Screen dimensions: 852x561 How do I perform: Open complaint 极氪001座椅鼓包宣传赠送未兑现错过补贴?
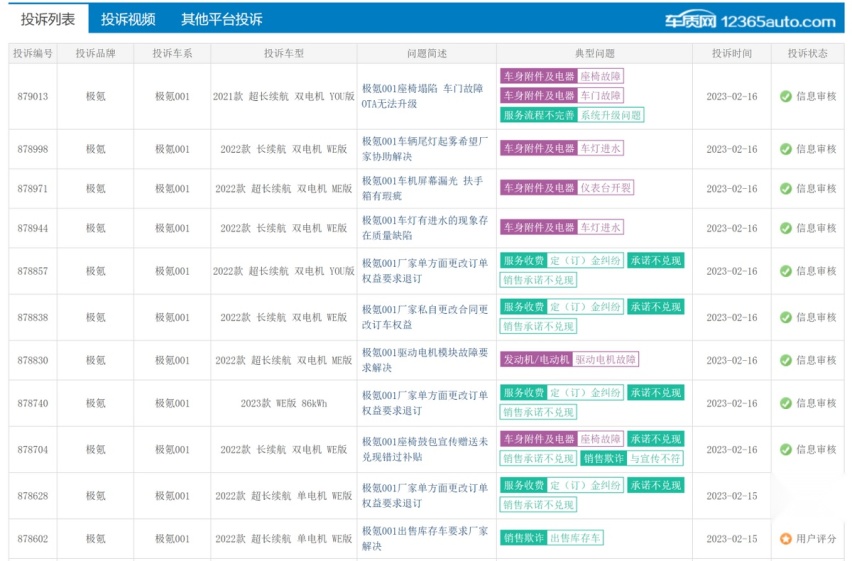coord(425,449)
